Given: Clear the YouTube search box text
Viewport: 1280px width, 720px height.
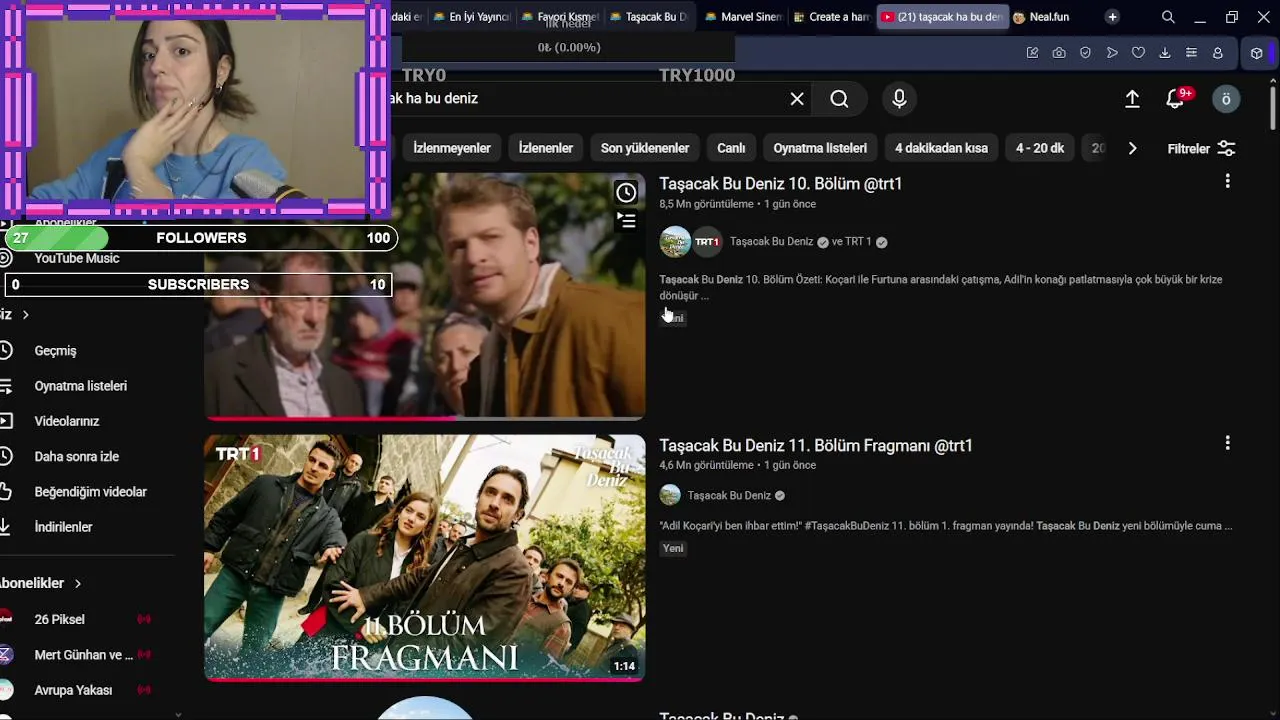Looking at the screenshot, I should (797, 99).
